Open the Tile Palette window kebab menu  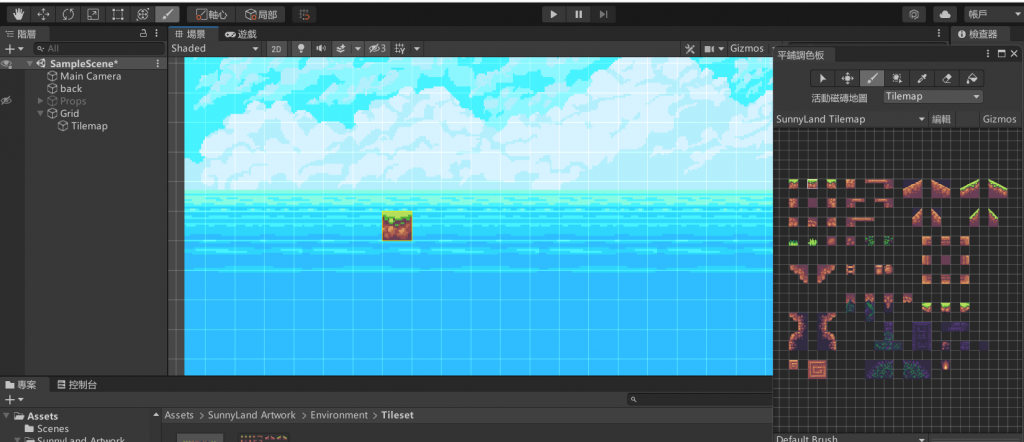(989, 54)
